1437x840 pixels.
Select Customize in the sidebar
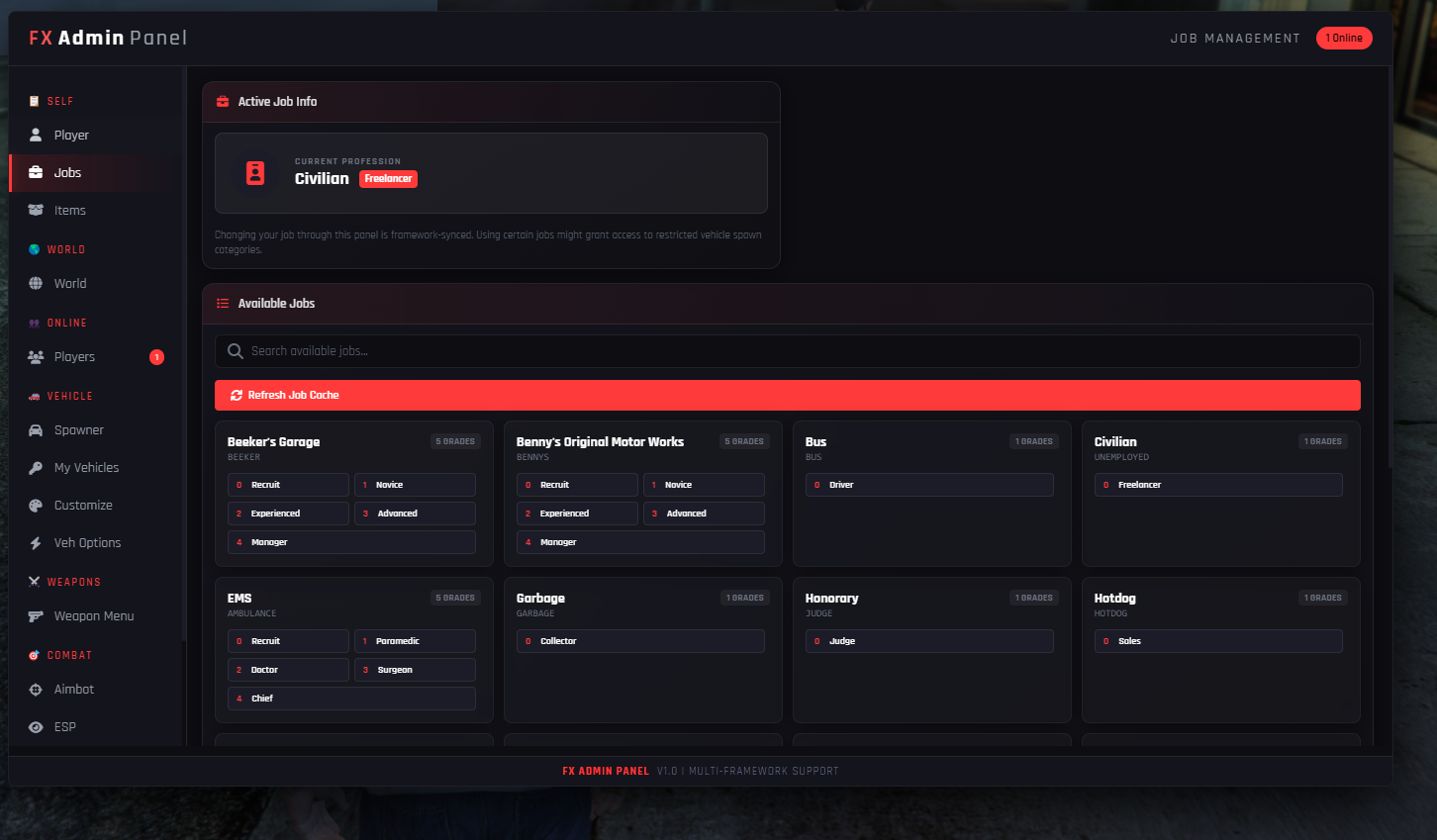96,505
